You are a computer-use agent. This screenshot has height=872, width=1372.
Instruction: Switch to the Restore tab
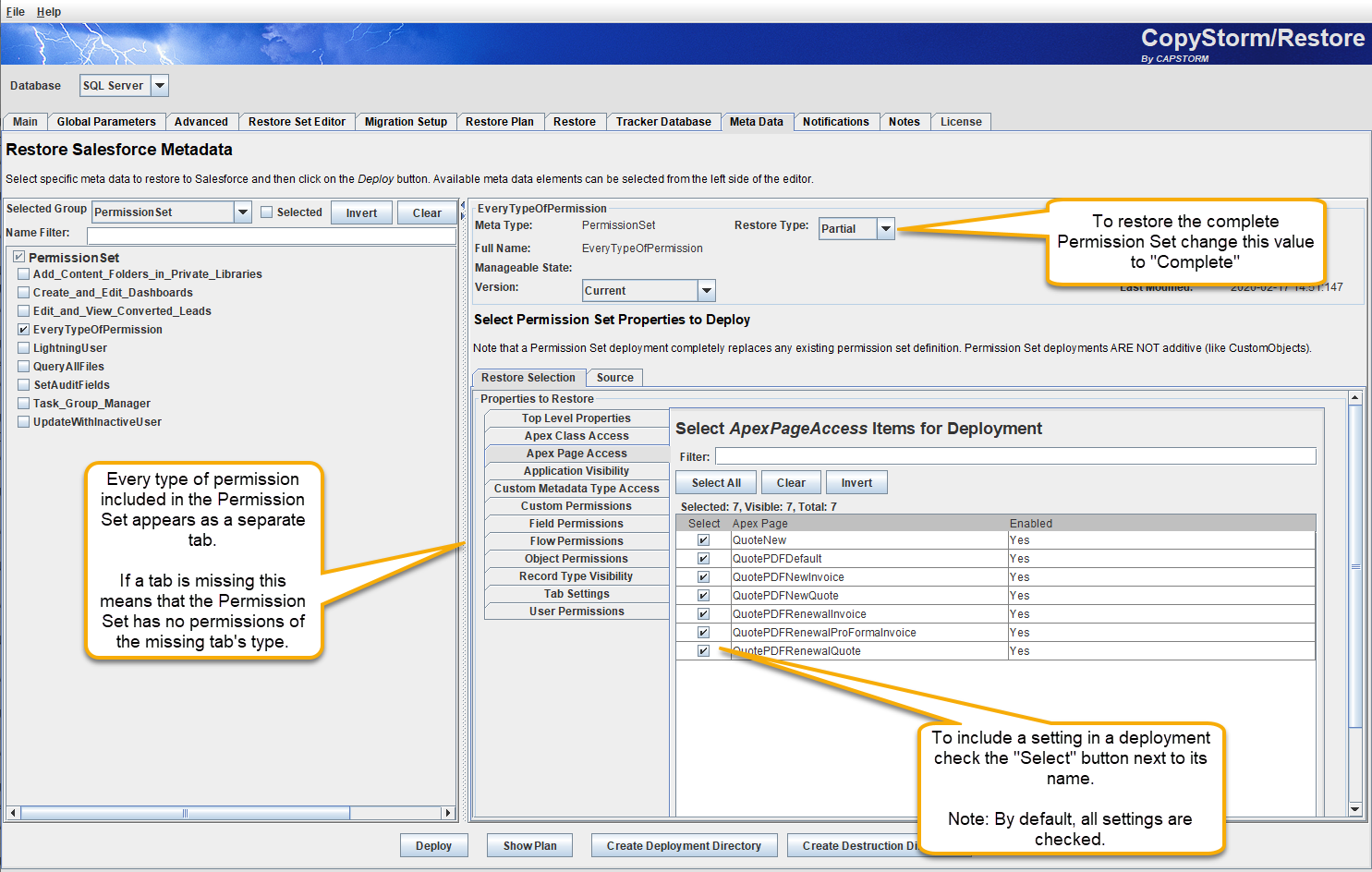(575, 122)
